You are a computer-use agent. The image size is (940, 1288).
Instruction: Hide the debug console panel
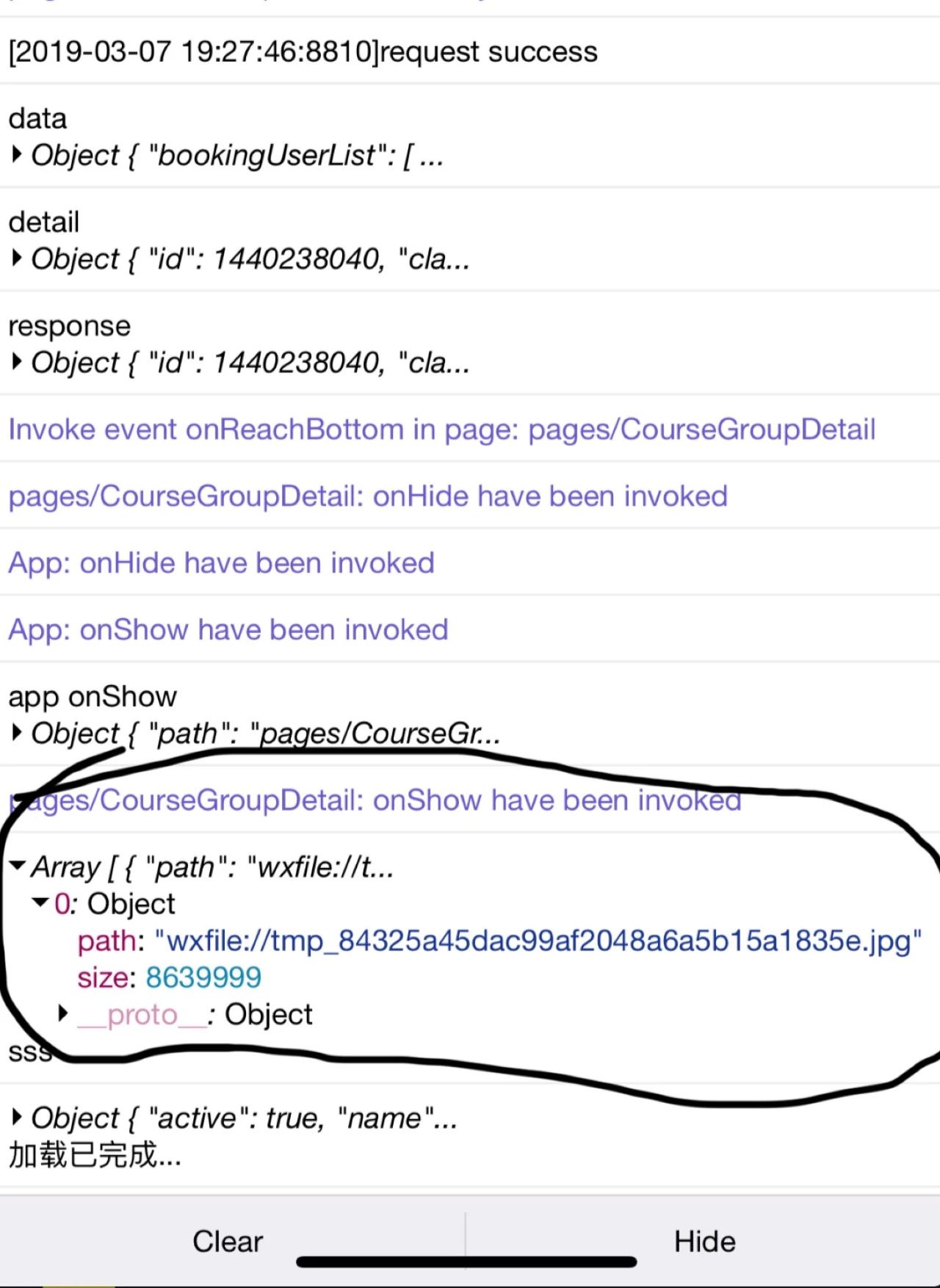tap(705, 1241)
